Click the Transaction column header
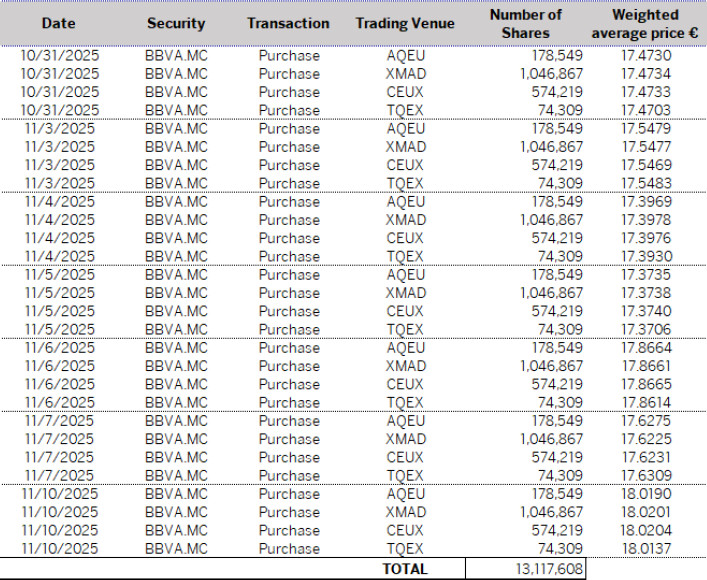707x580 pixels. pos(288,23)
